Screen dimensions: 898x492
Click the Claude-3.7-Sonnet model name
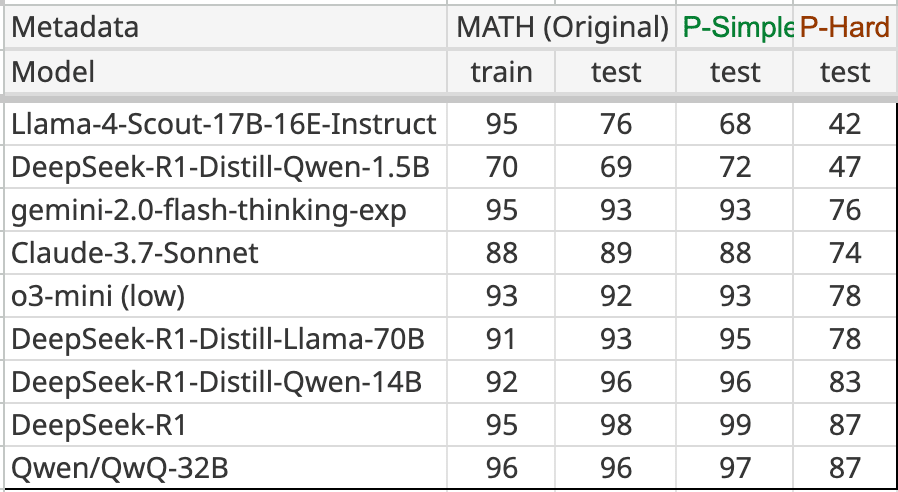point(135,253)
